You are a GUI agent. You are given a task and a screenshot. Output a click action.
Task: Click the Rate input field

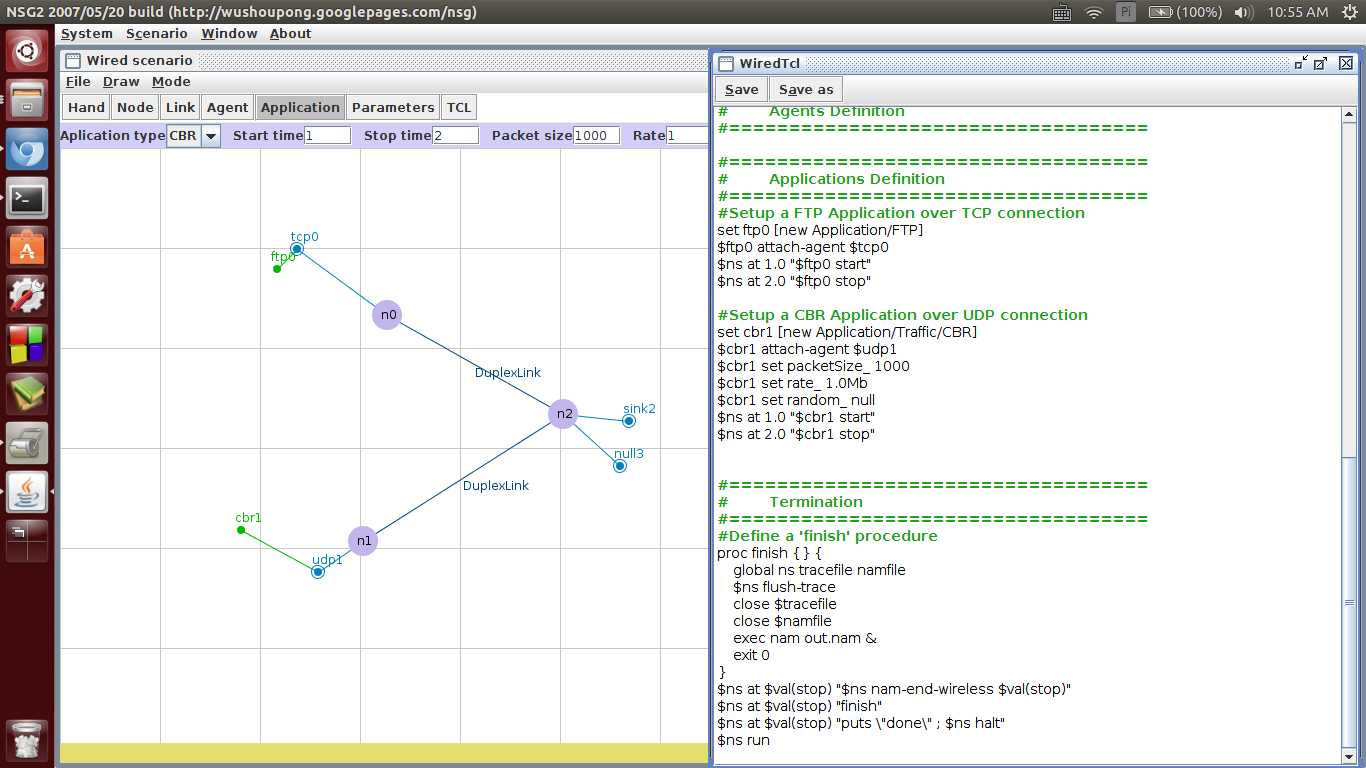687,136
